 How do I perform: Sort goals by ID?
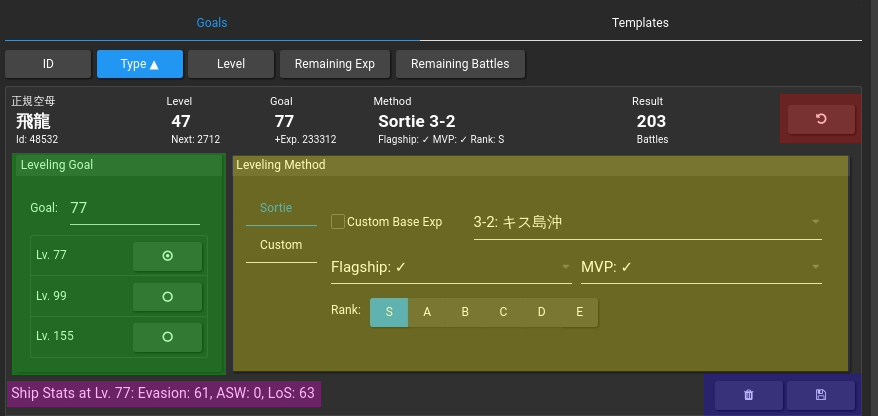(x=48, y=64)
